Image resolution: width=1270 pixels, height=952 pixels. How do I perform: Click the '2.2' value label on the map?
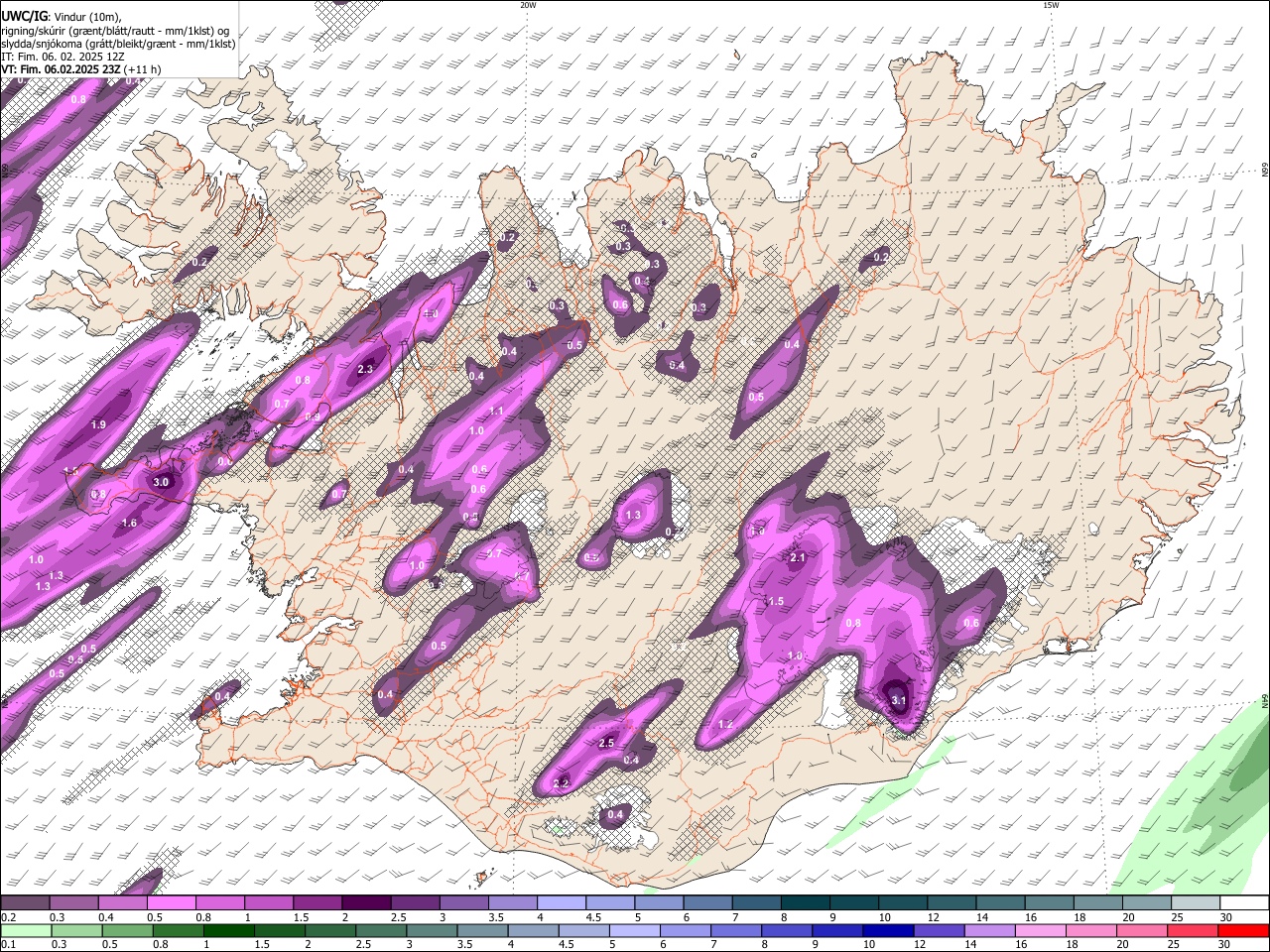(x=561, y=783)
